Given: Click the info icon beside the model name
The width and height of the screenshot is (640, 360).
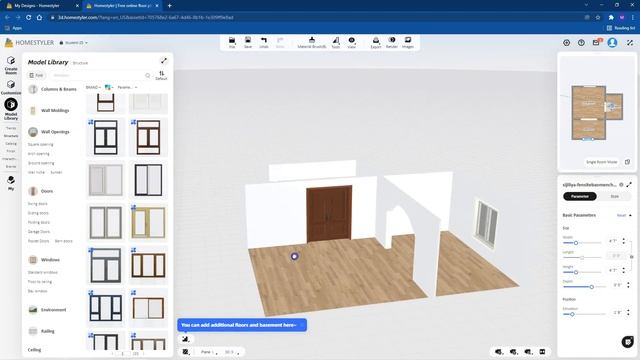Looking at the screenshot, I should (621, 185).
